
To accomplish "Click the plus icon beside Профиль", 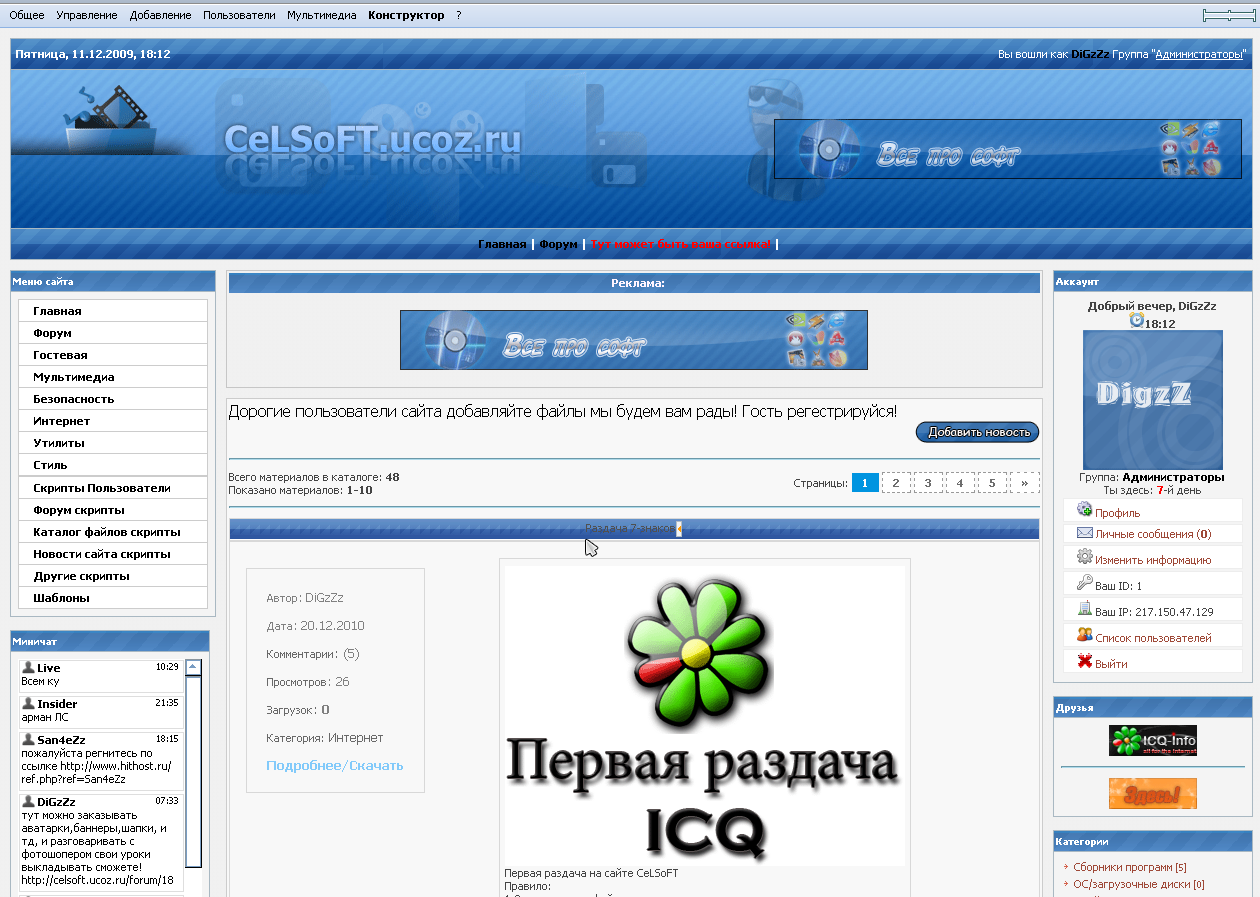I will click(x=1084, y=510).
